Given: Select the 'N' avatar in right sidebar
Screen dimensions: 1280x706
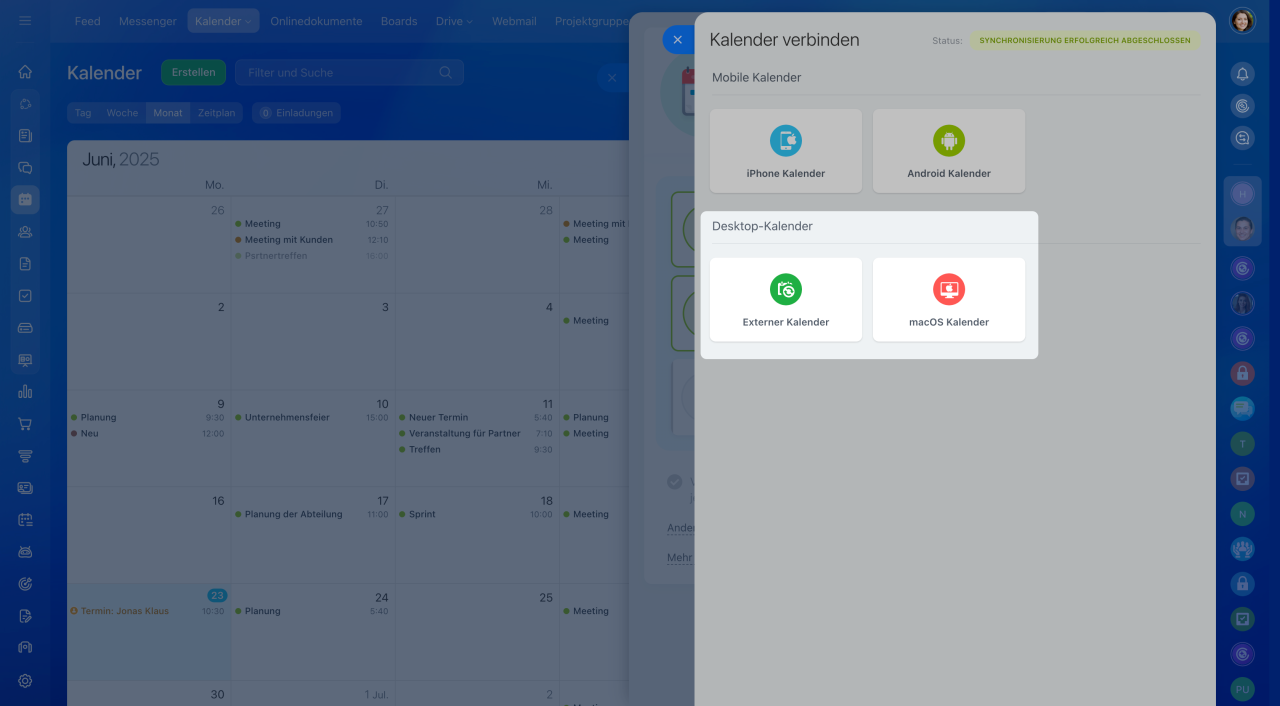Looking at the screenshot, I should tap(1242, 513).
